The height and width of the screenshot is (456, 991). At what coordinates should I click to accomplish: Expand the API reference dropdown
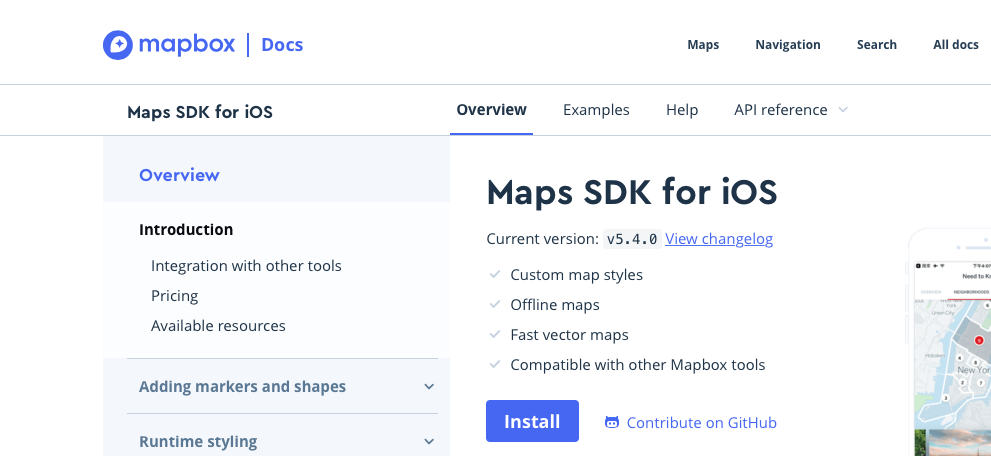[x=790, y=110]
